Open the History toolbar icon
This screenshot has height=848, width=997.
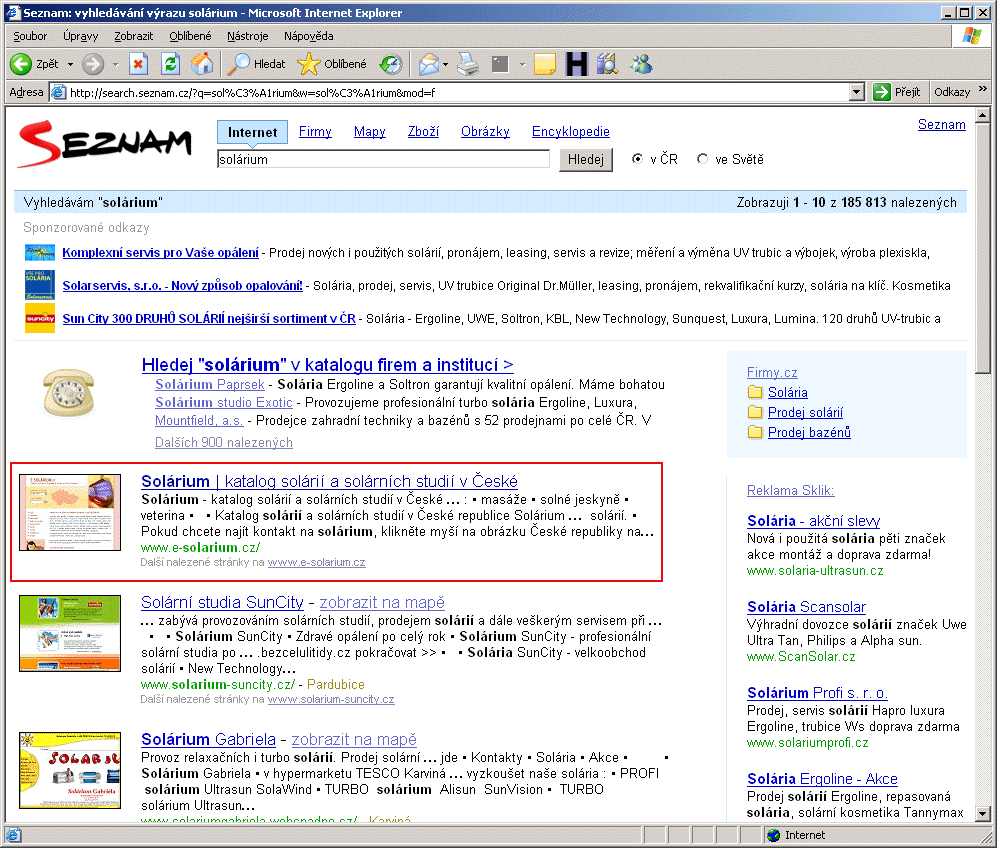(390, 64)
